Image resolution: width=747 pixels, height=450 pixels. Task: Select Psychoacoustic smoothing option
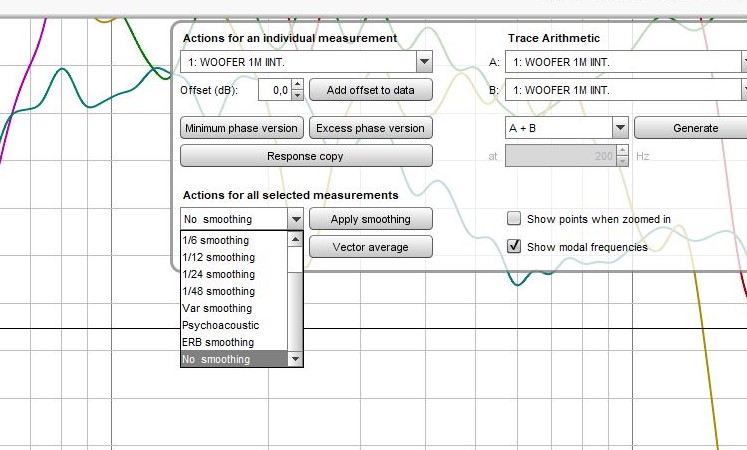pos(220,325)
